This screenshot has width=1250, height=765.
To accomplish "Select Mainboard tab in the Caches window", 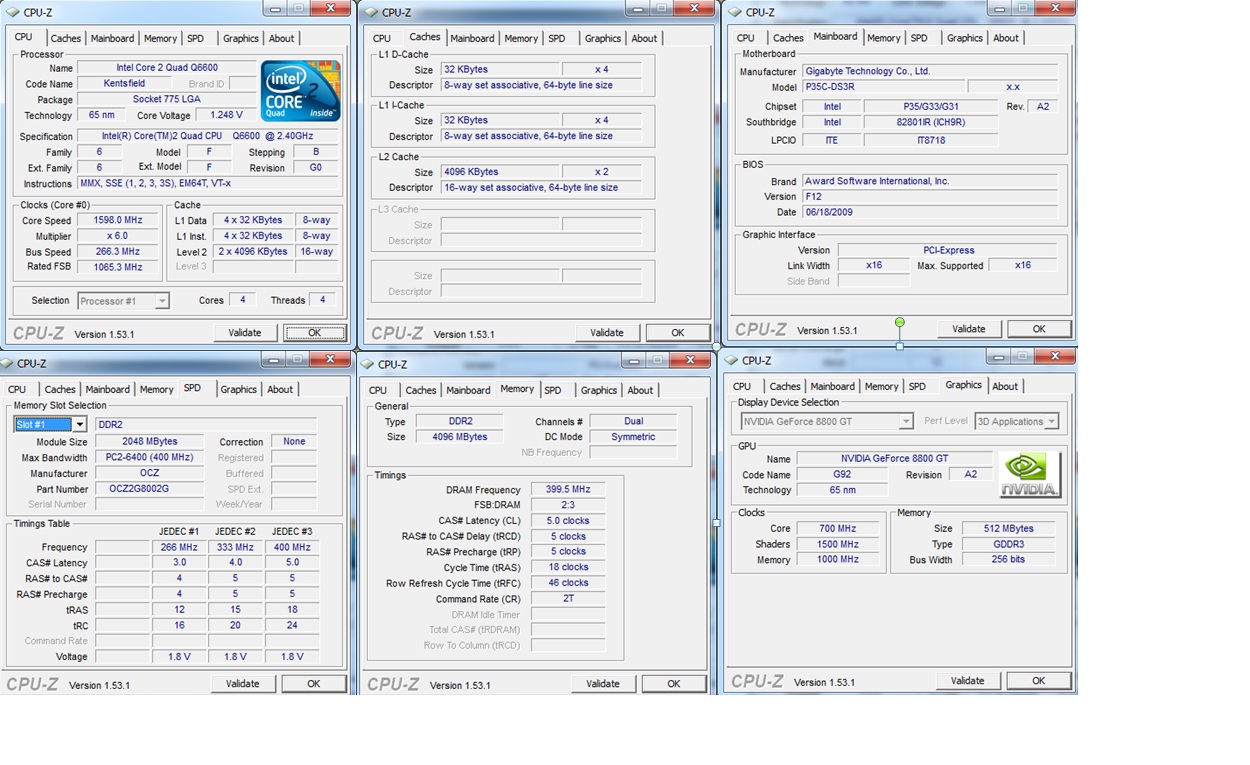I will point(472,39).
